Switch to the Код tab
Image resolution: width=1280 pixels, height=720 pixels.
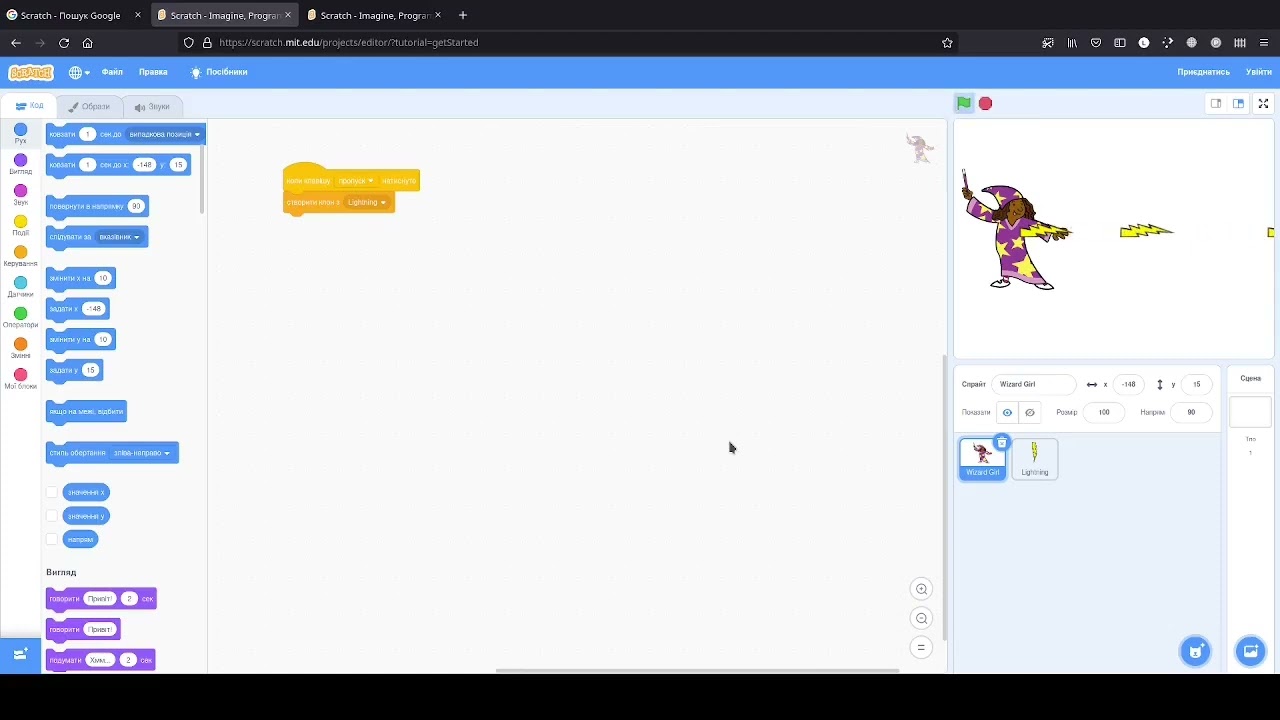29,106
